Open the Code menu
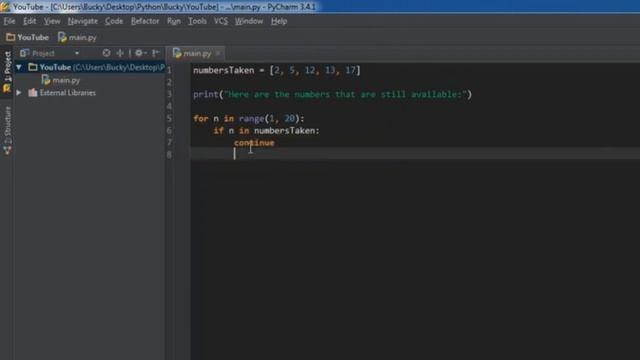 [x=114, y=21]
